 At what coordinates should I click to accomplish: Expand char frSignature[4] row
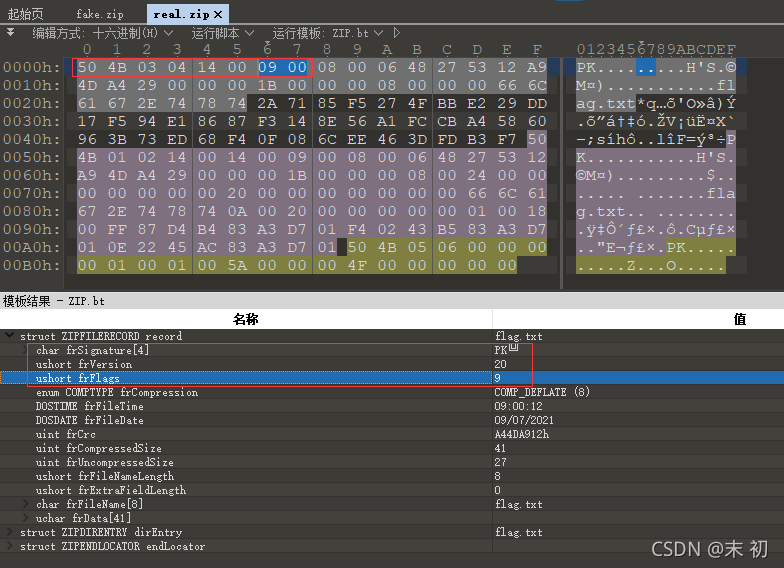pyautogui.click(x=25, y=350)
